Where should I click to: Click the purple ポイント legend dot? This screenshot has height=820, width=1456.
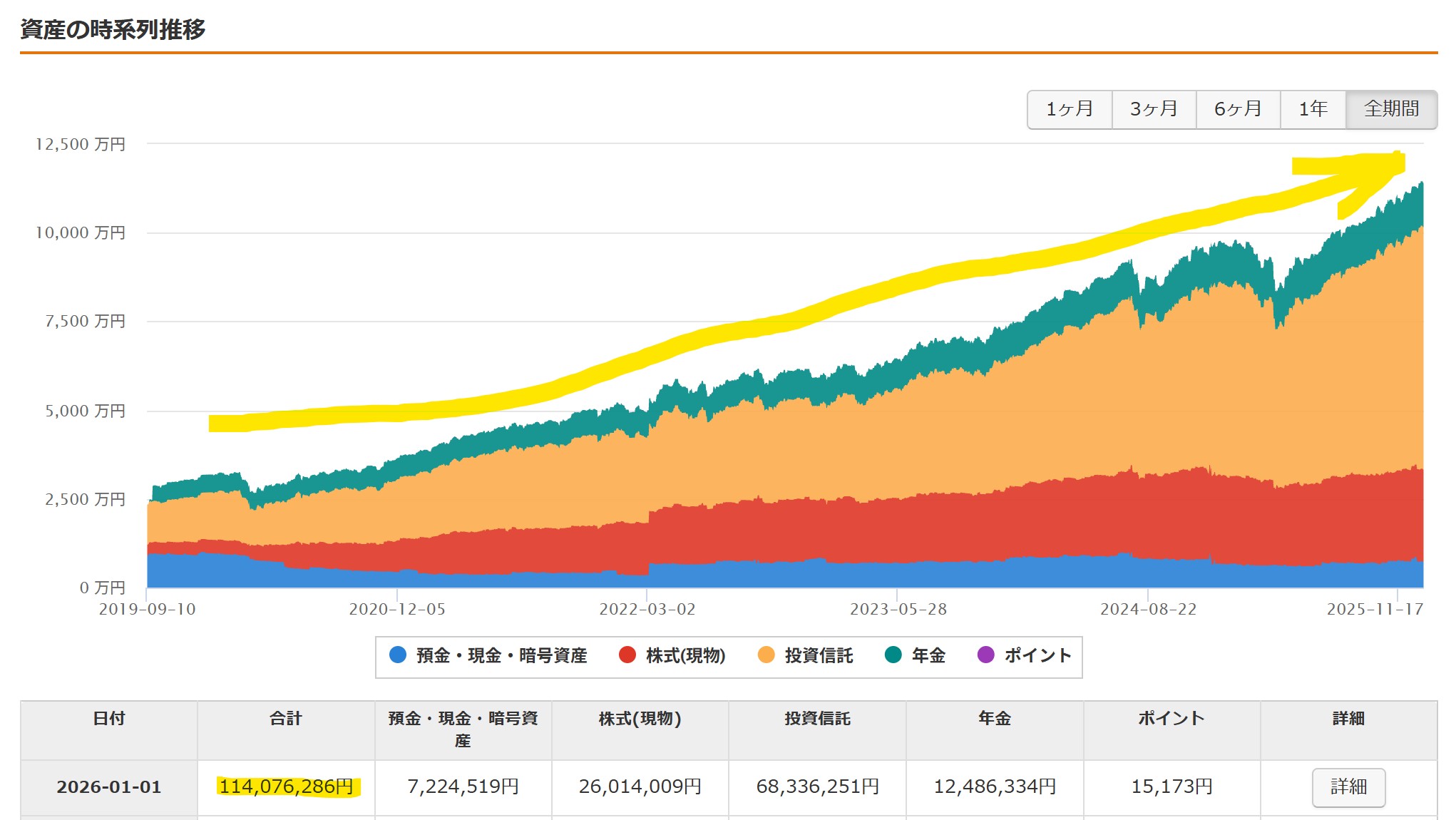coord(985,655)
